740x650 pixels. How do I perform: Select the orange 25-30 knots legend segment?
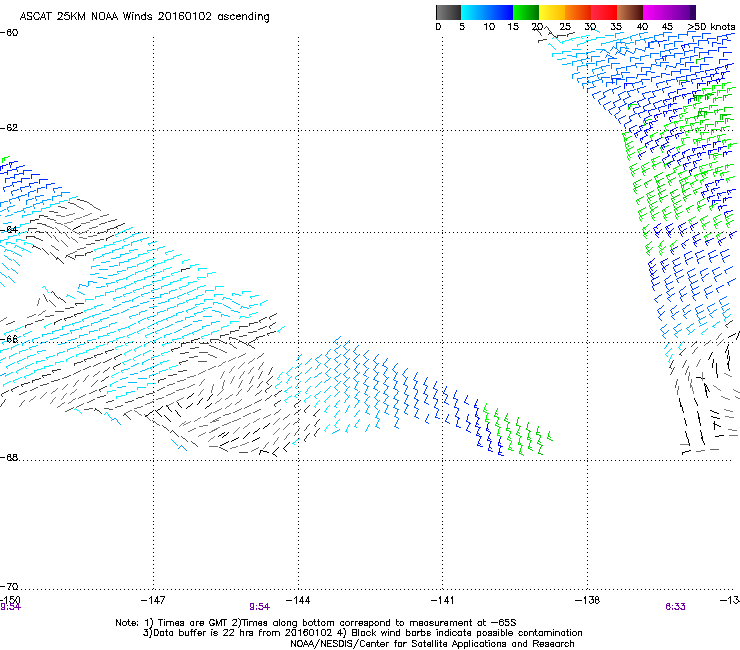tap(578, 12)
